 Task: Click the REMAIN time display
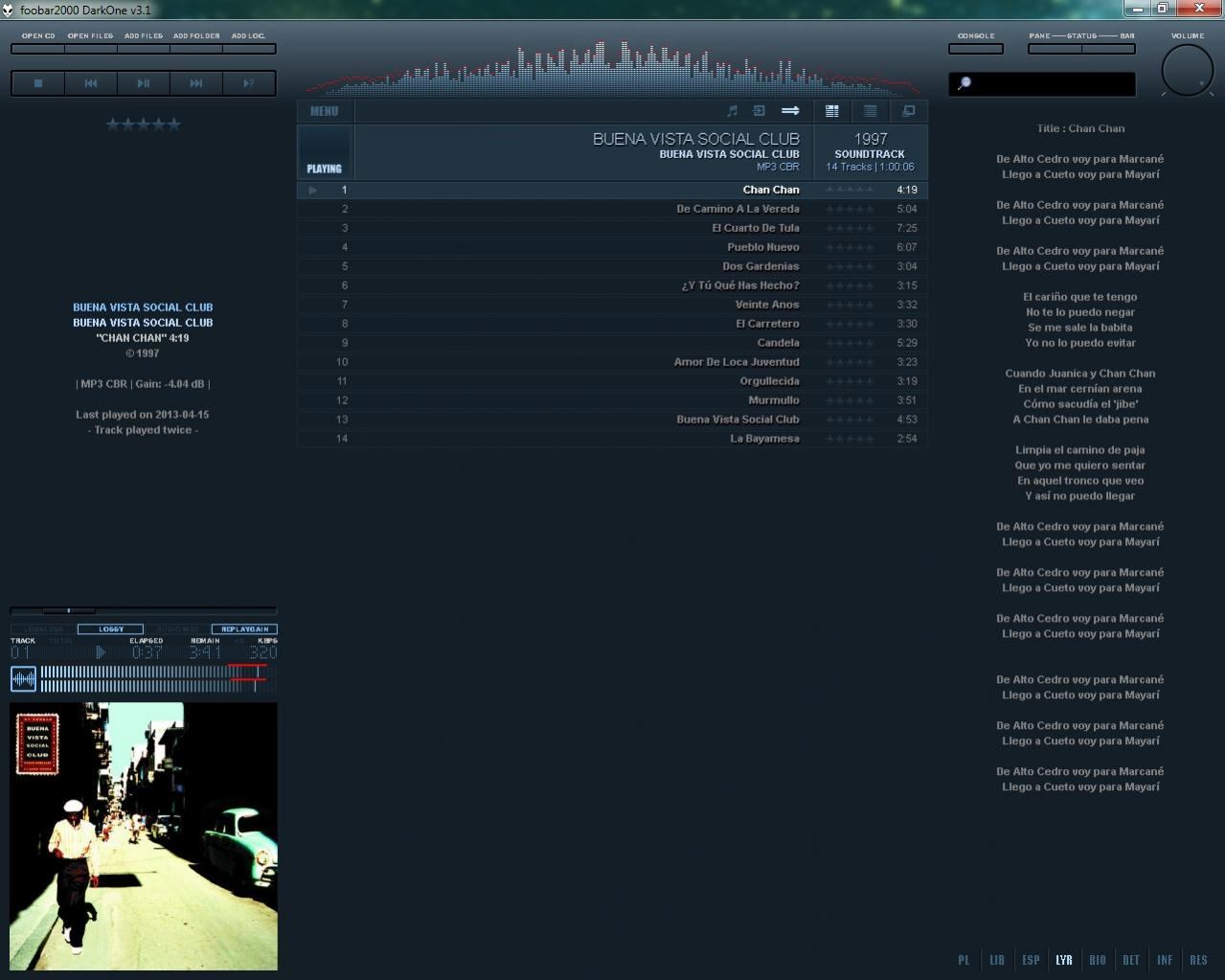click(205, 652)
